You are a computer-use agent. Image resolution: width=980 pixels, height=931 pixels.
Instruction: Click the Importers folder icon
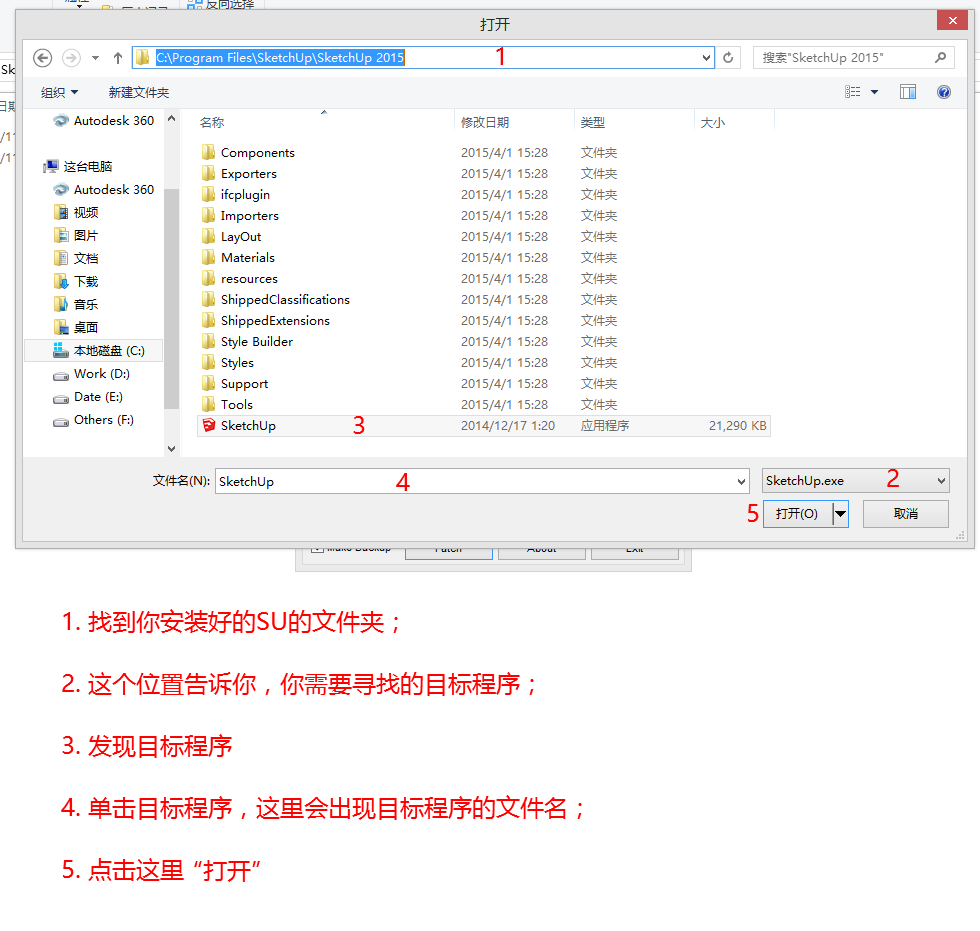(x=209, y=216)
